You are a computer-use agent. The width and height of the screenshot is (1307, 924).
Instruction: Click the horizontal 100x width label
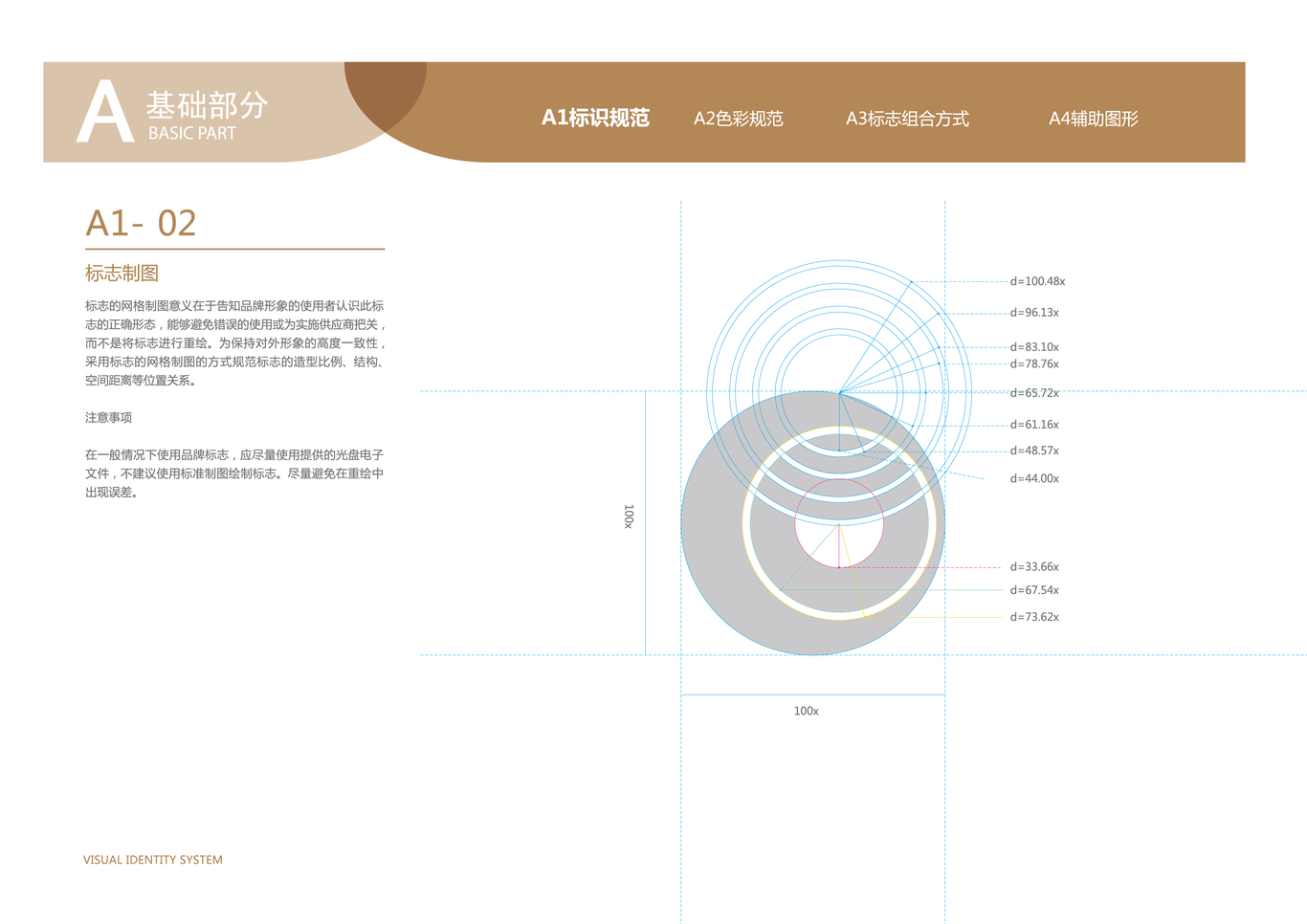click(x=806, y=711)
